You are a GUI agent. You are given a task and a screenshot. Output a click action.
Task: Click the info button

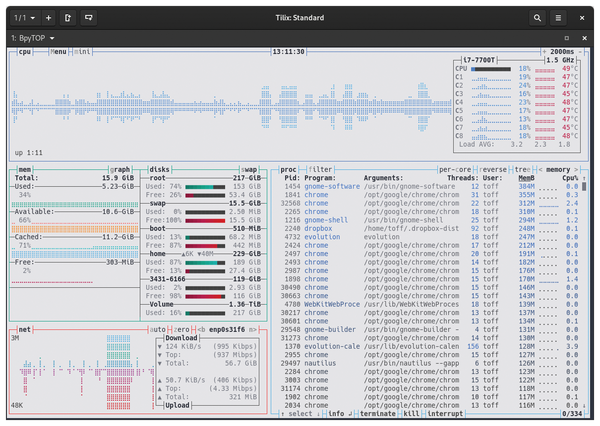[338, 414]
